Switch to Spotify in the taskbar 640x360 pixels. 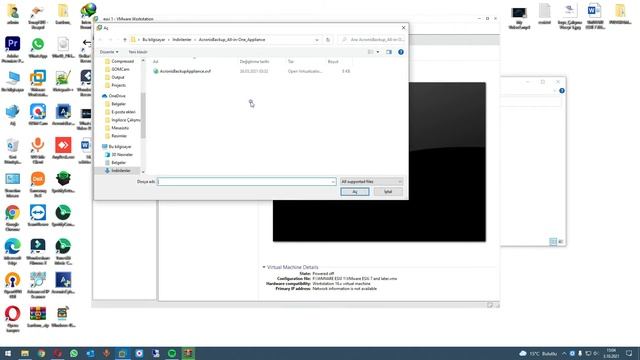pyautogui.click(x=172, y=353)
